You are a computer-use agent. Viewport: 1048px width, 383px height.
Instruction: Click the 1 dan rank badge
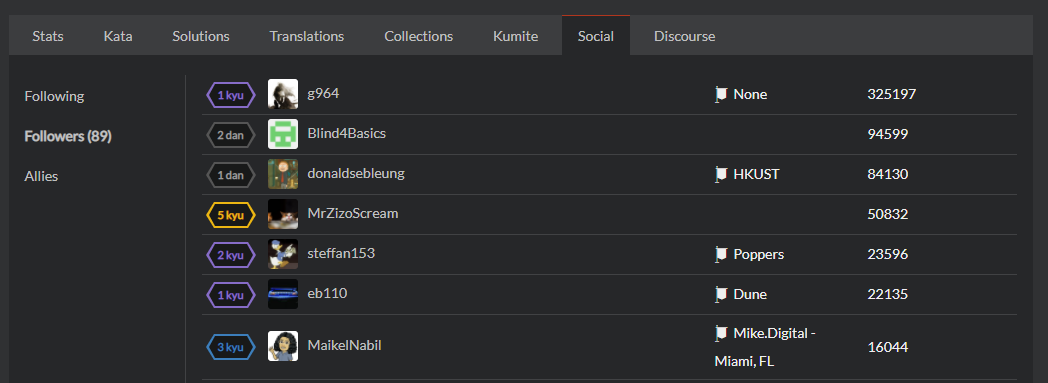pyautogui.click(x=231, y=175)
